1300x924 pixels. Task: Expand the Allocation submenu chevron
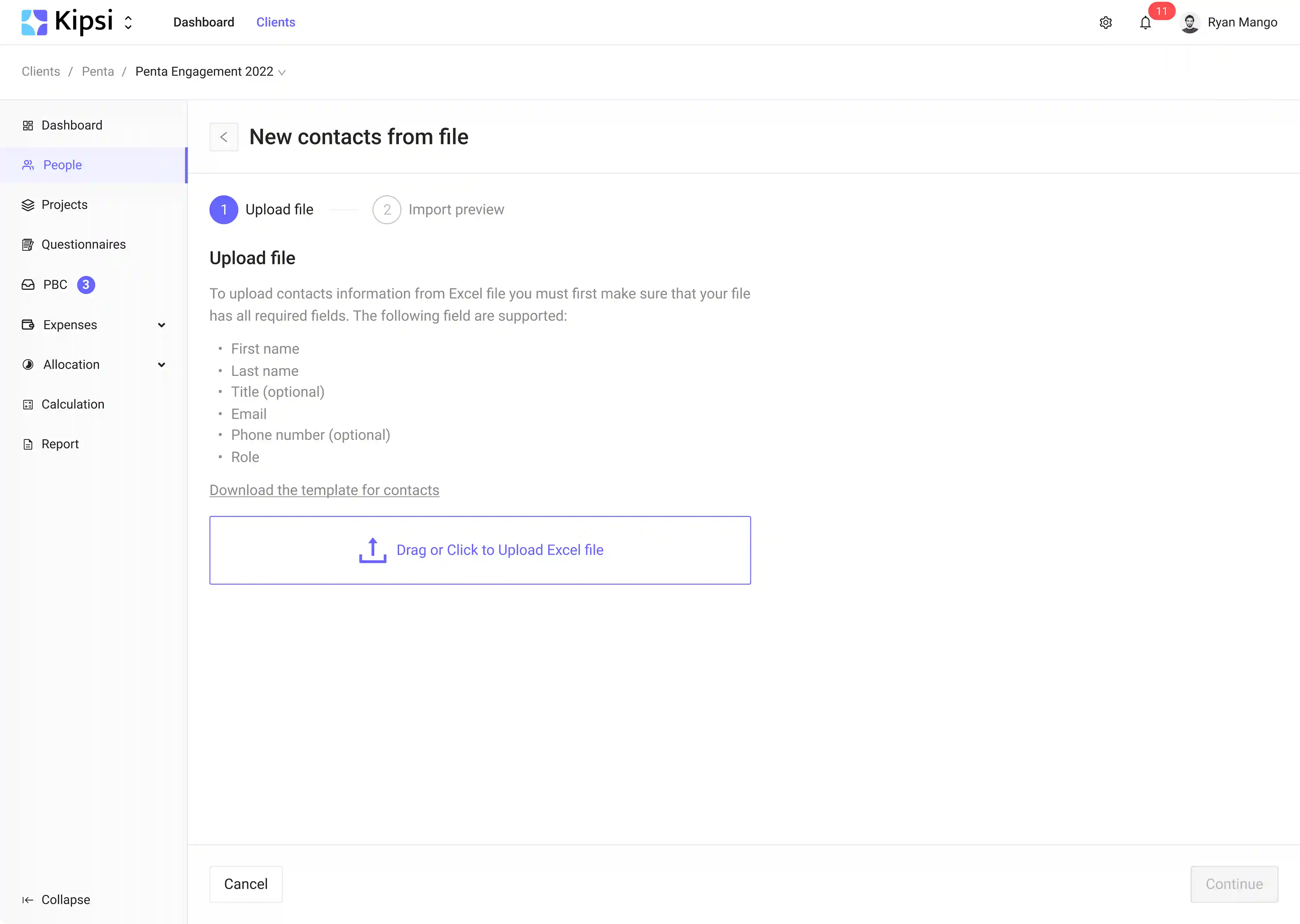(162, 365)
